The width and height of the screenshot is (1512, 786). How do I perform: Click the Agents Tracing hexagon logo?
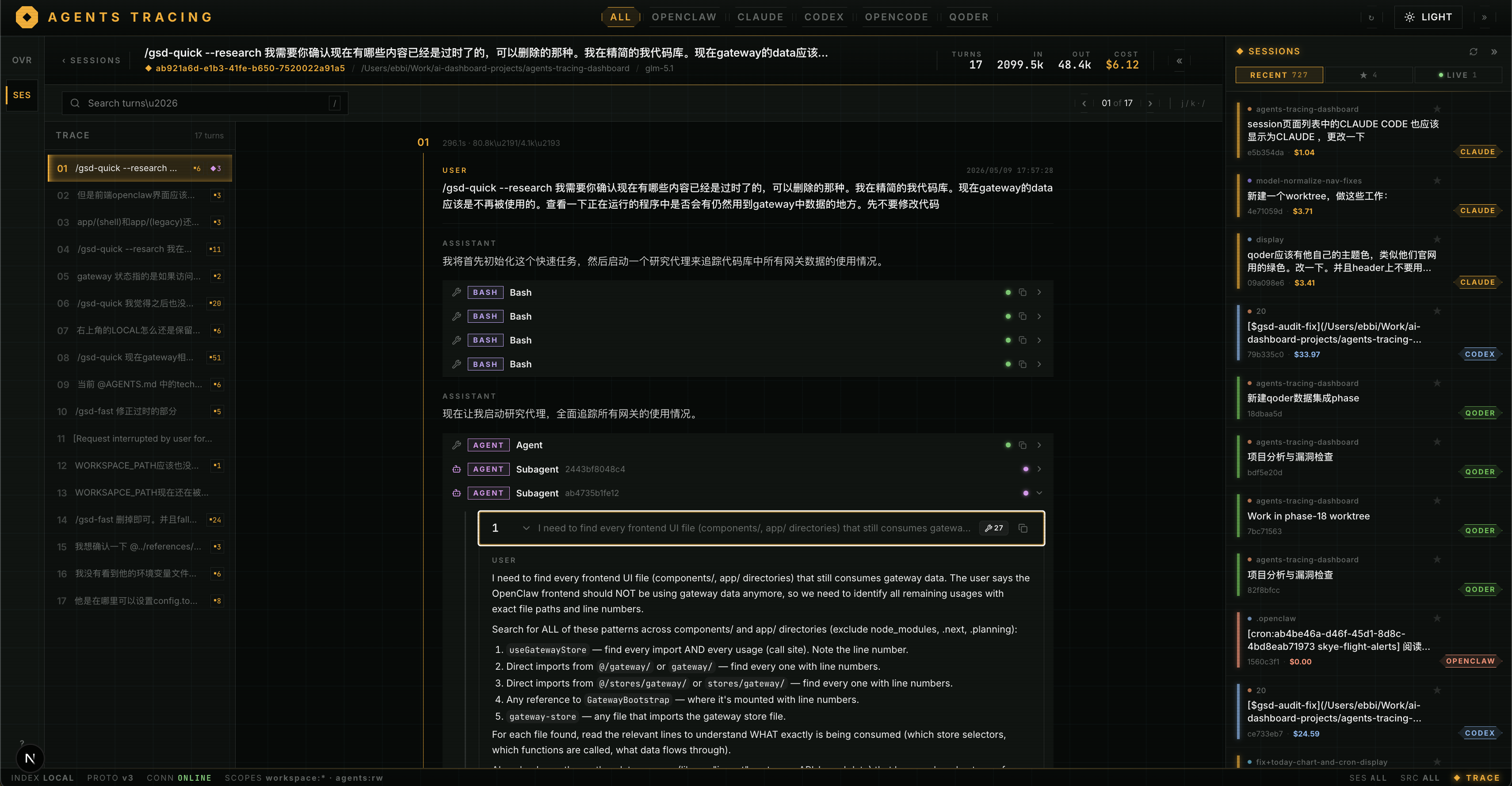click(x=27, y=17)
